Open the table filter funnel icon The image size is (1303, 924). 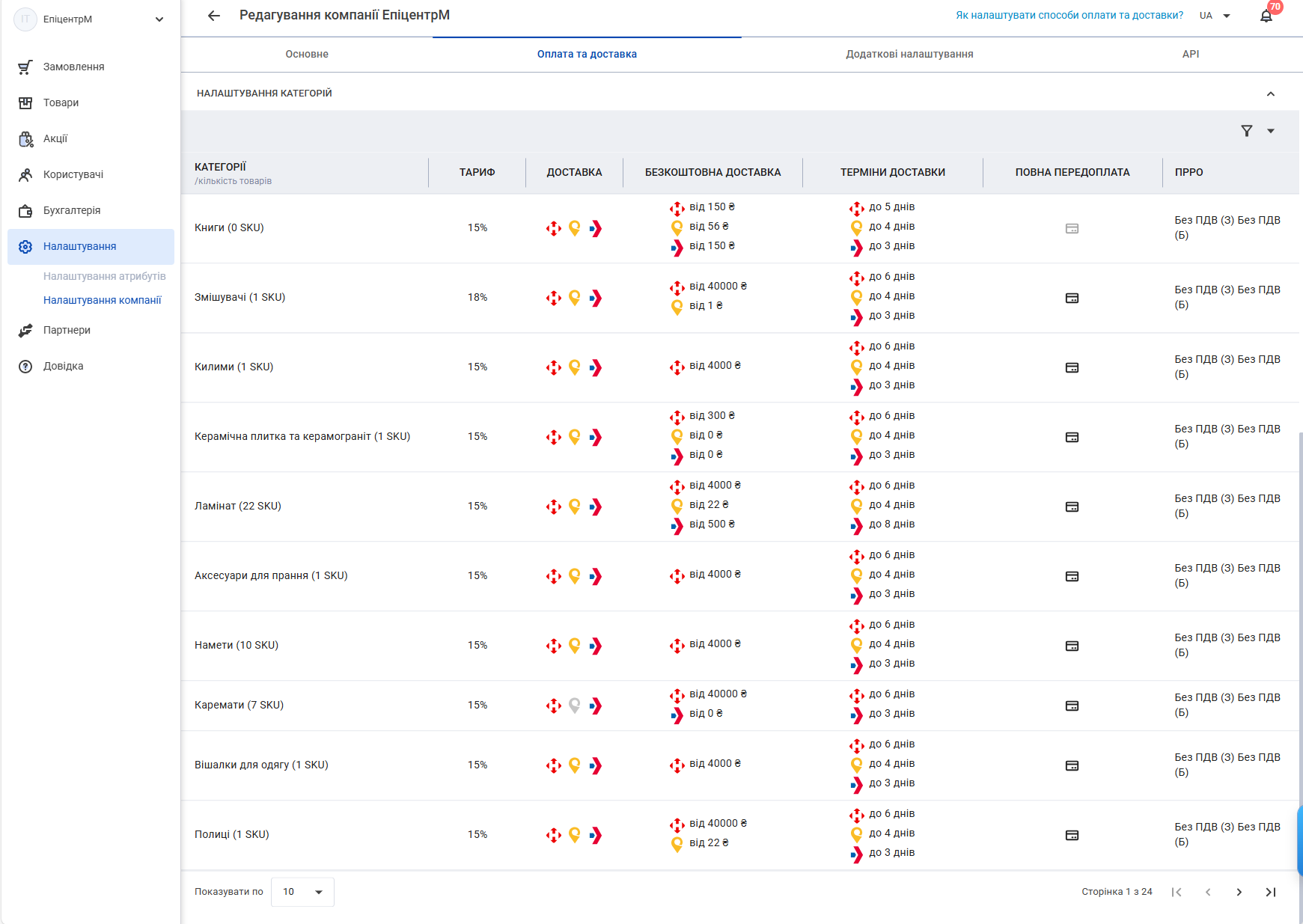pyautogui.click(x=1247, y=131)
